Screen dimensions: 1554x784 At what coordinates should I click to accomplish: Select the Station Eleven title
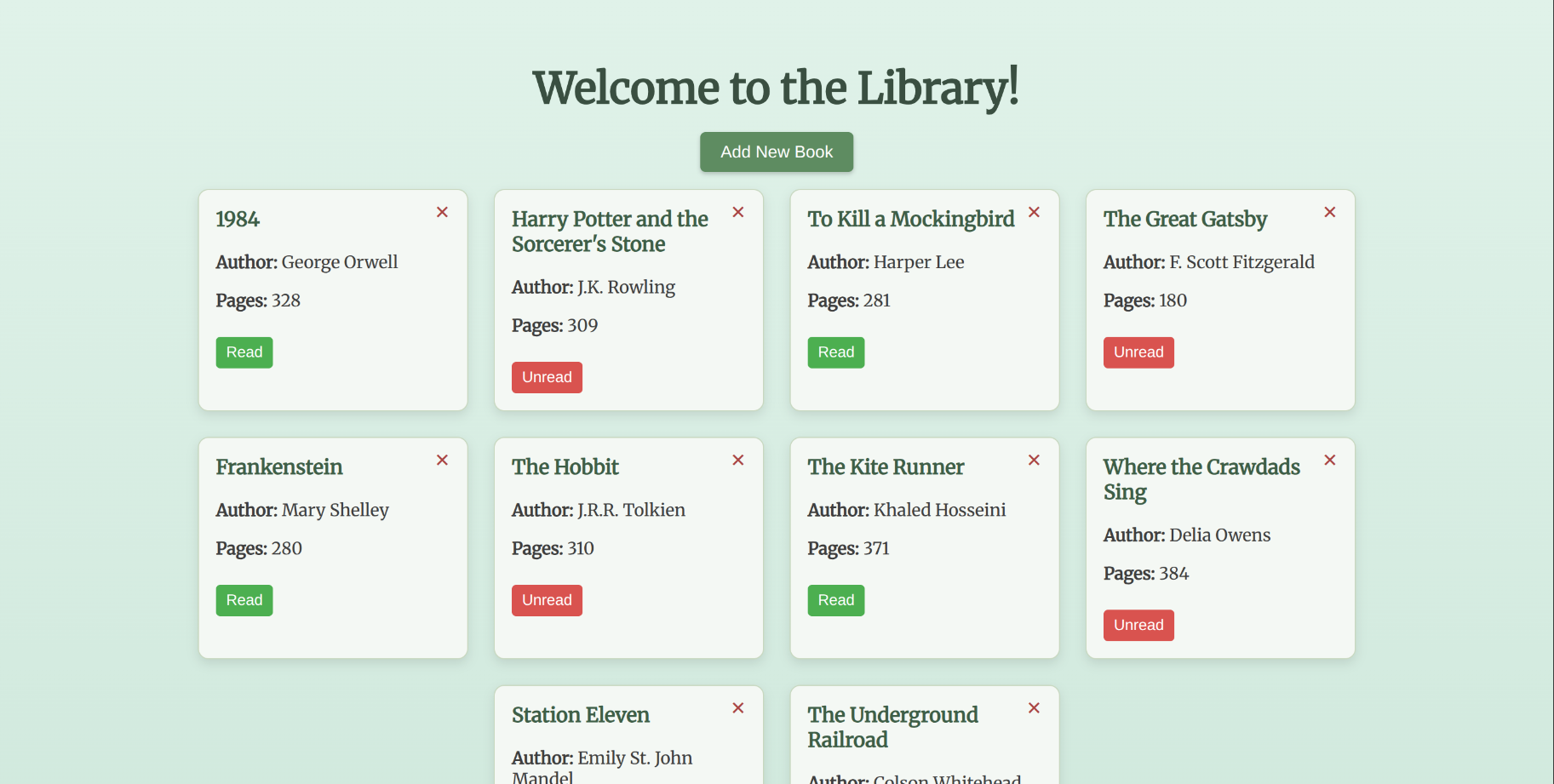tap(581, 715)
